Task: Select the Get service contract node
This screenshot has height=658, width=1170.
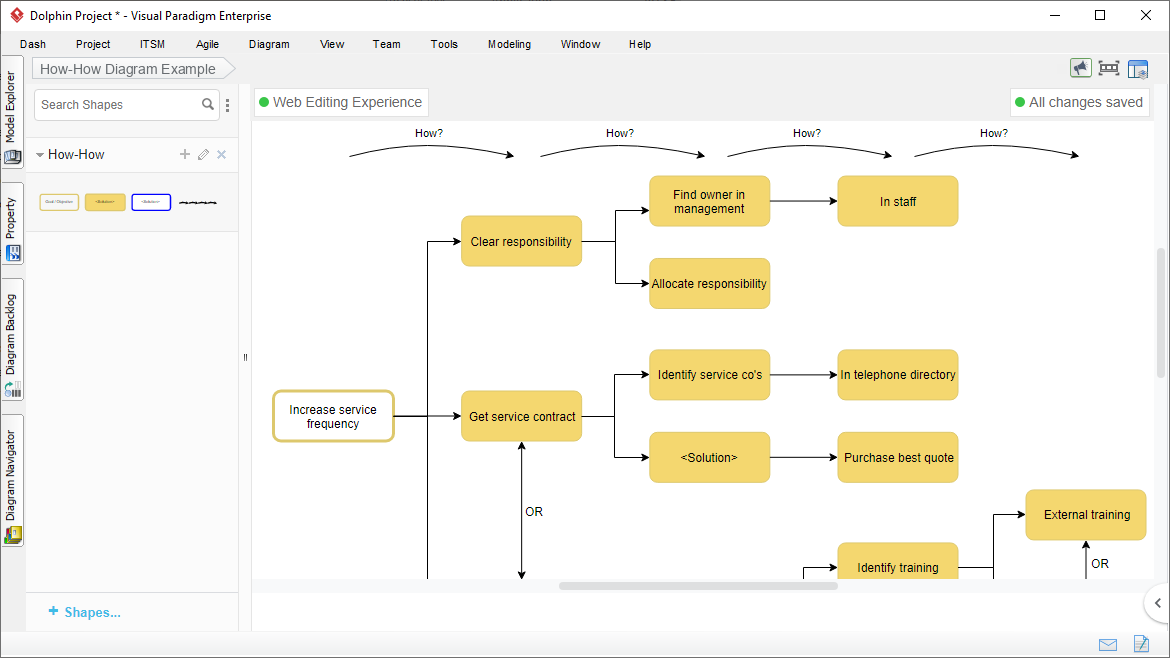Action: pyautogui.click(x=521, y=416)
